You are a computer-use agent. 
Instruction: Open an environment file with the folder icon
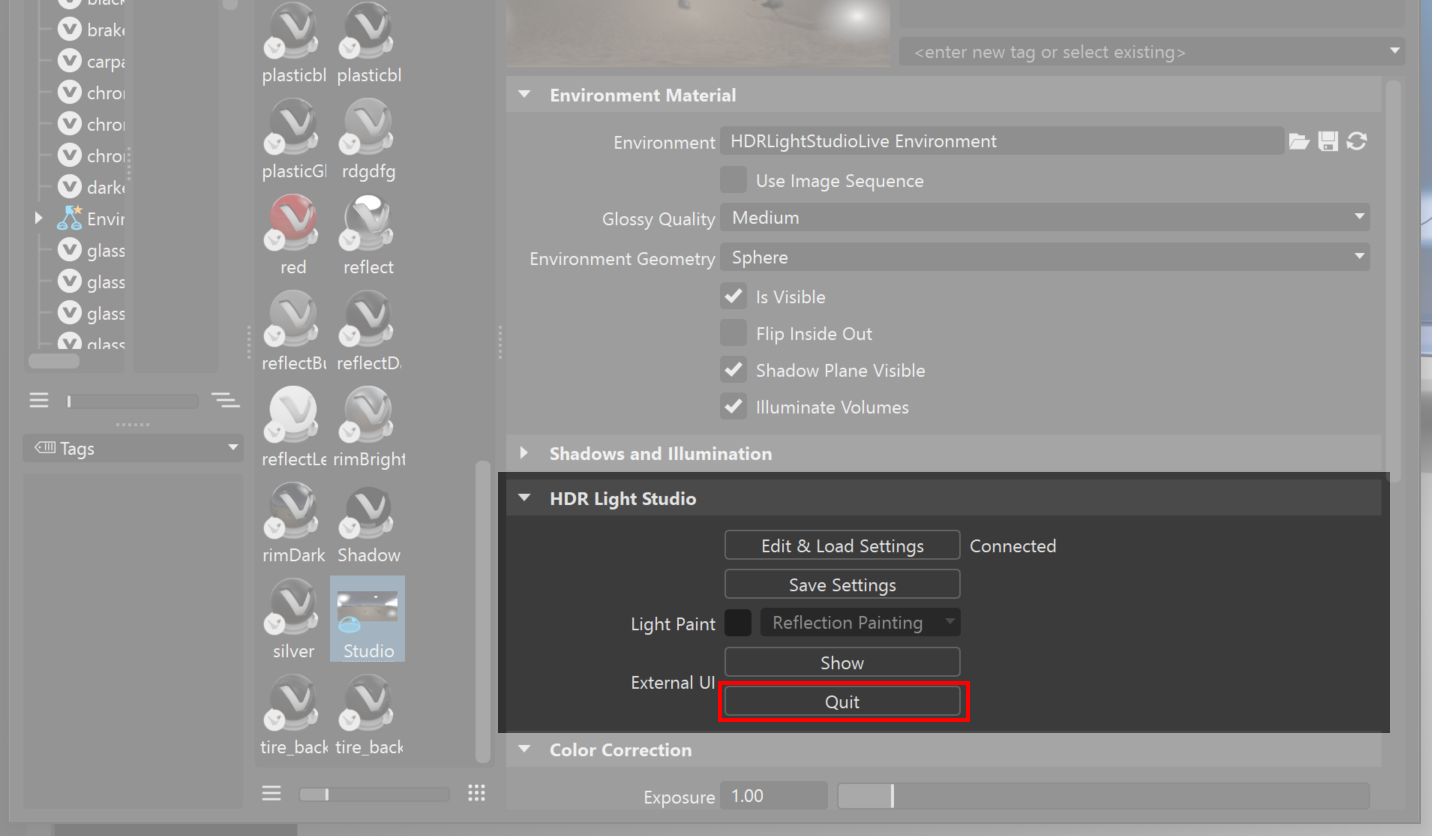click(x=1299, y=141)
